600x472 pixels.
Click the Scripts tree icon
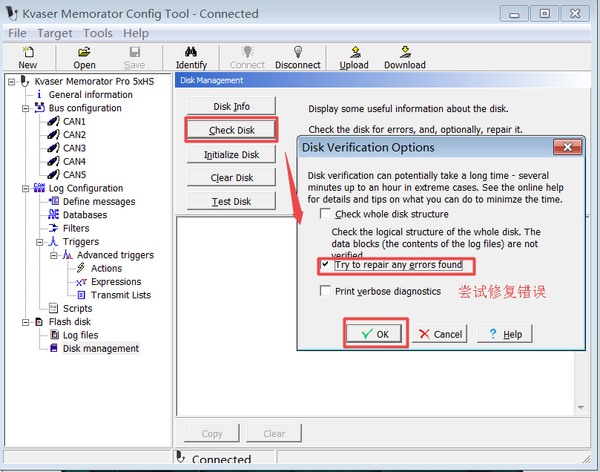(54, 308)
